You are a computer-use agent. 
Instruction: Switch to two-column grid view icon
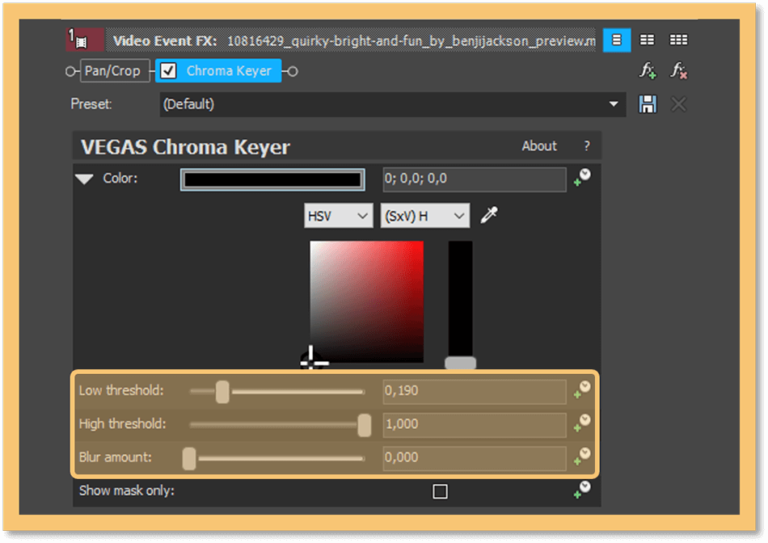coord(647,40)
